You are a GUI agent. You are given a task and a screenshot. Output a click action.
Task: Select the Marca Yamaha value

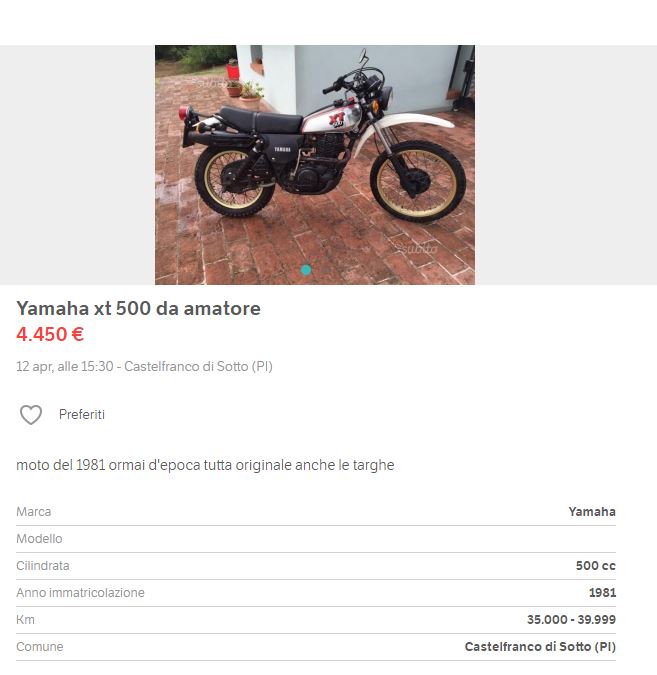592,512
